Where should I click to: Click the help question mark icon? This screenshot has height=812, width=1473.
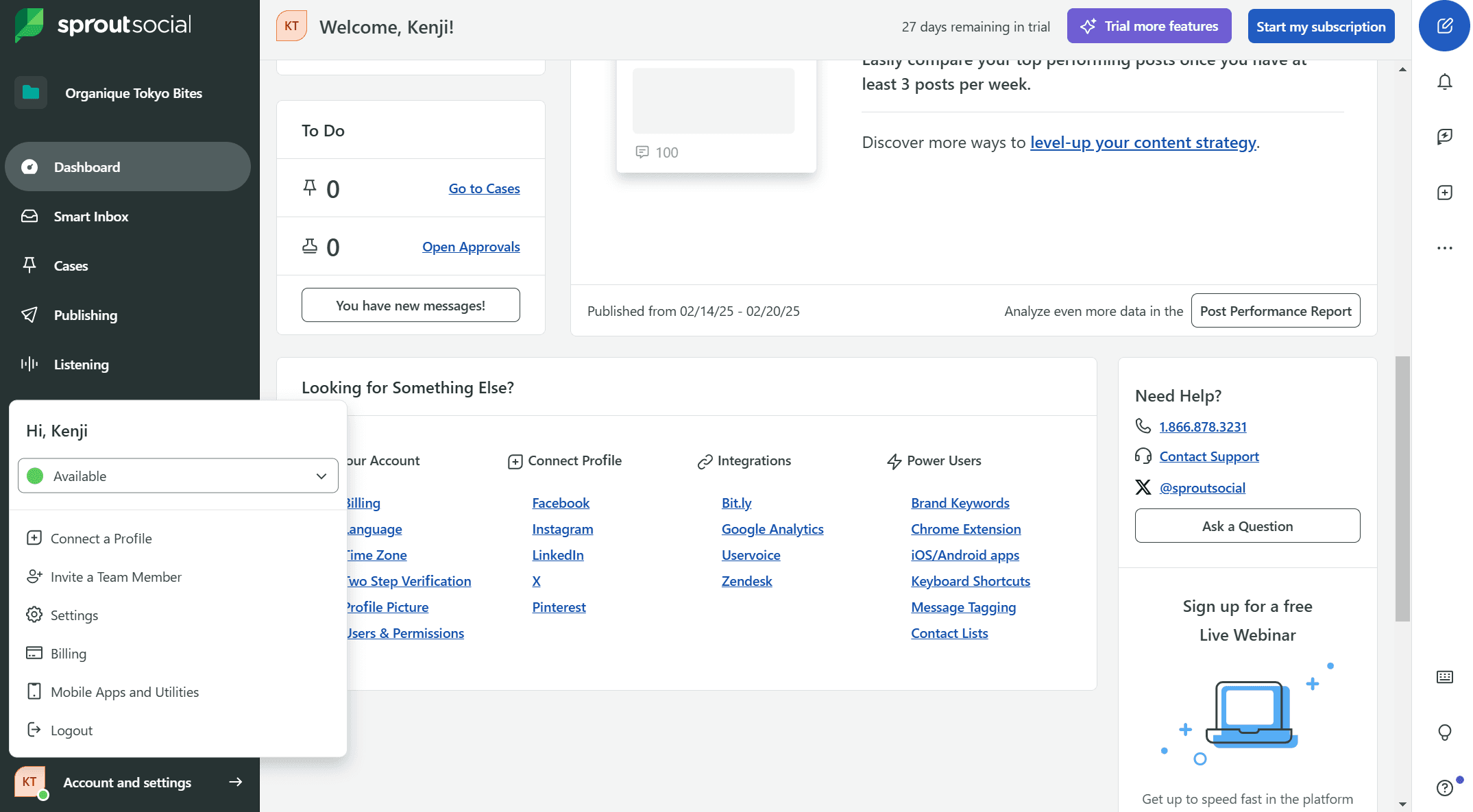click(x=1444, y=787)
